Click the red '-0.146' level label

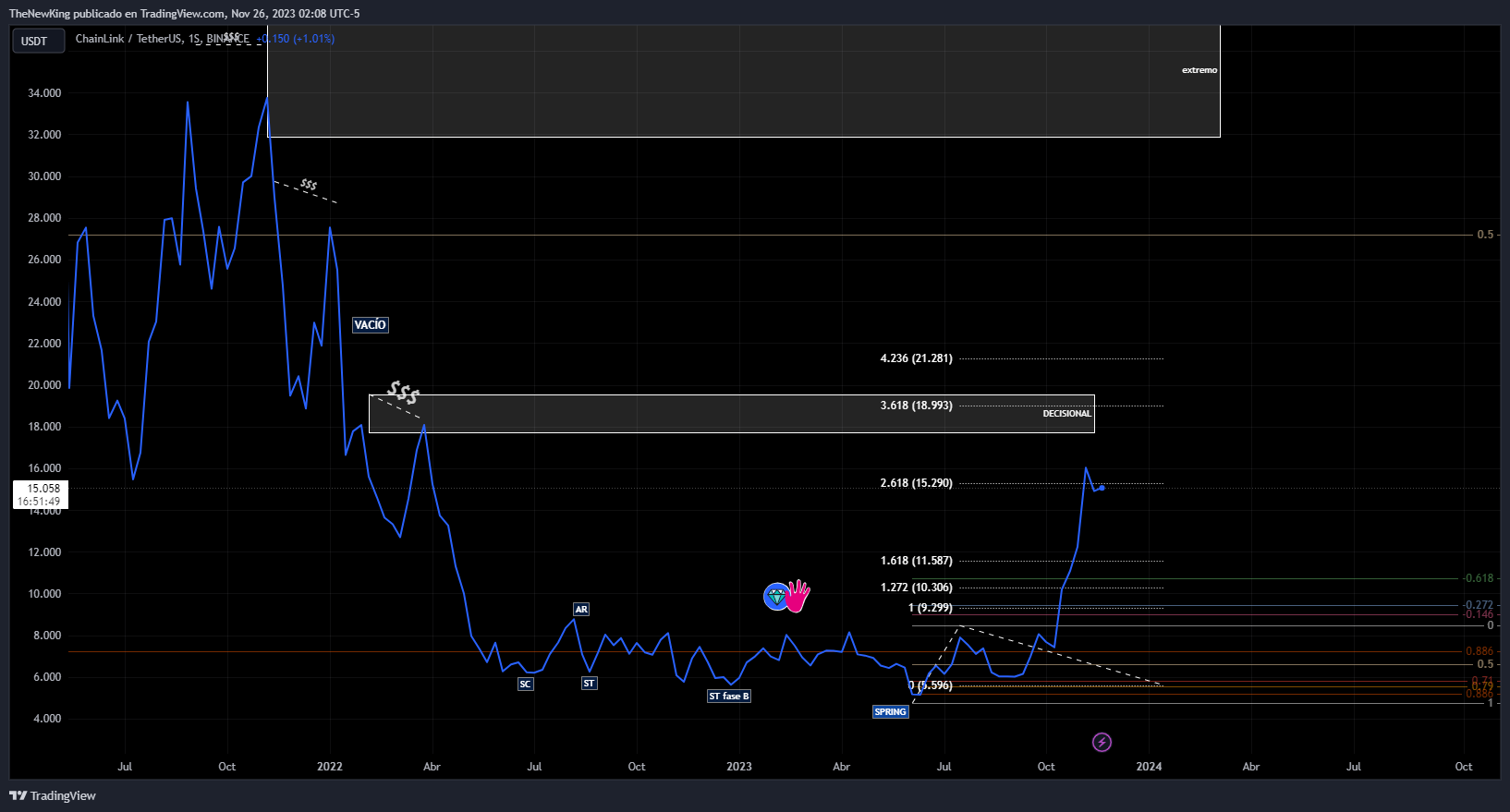pos(1478,614)
